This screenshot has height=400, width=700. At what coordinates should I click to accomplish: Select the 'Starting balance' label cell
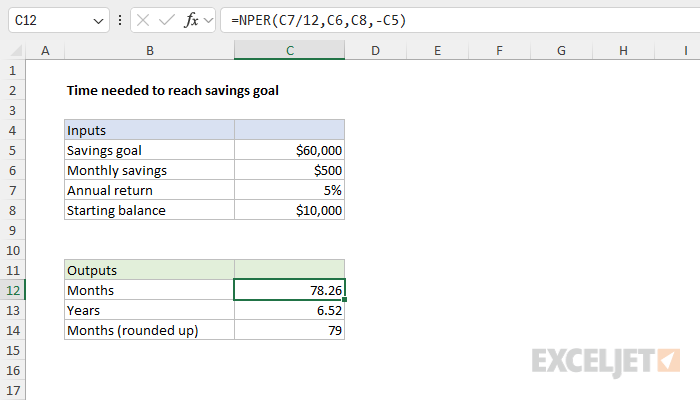[150, 210]
